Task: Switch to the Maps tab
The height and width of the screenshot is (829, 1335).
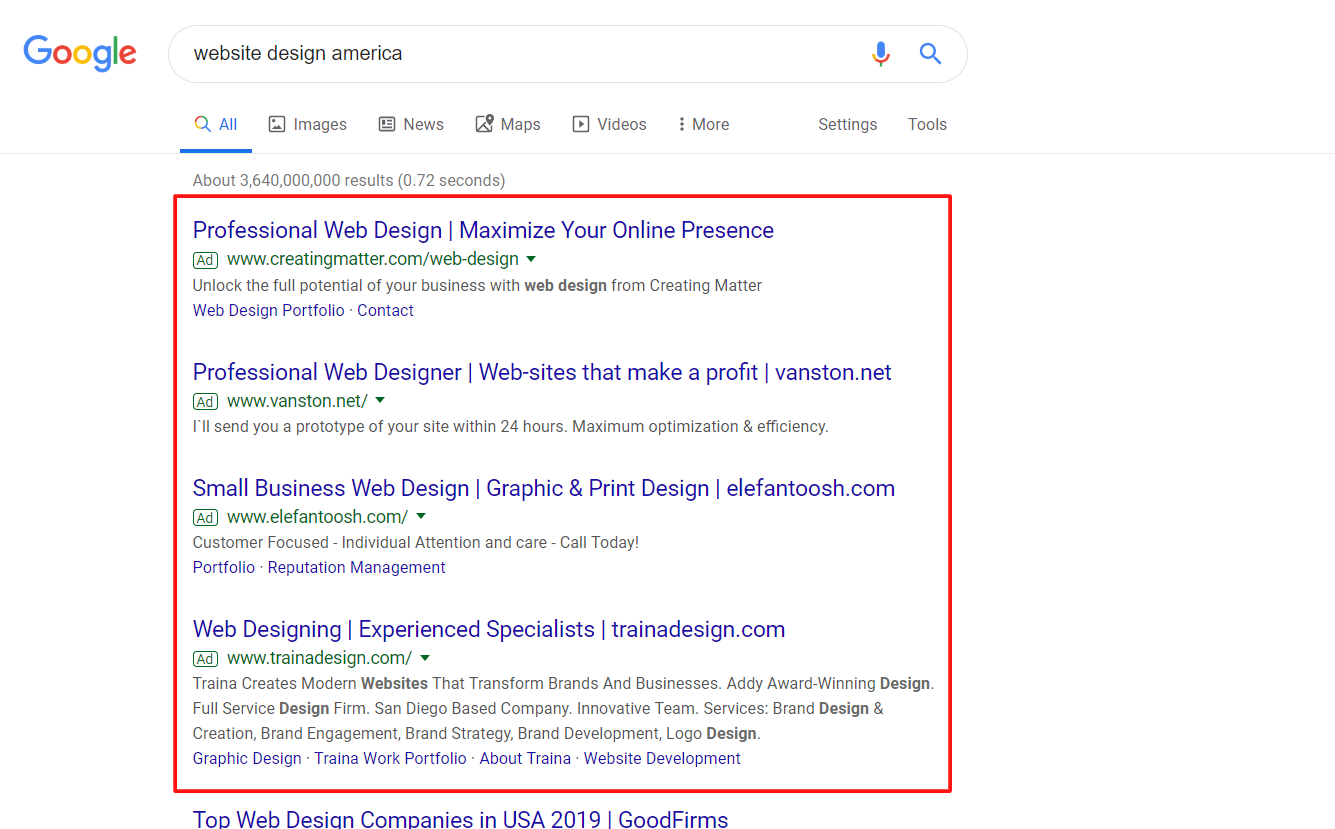Action: pos(508,124)
